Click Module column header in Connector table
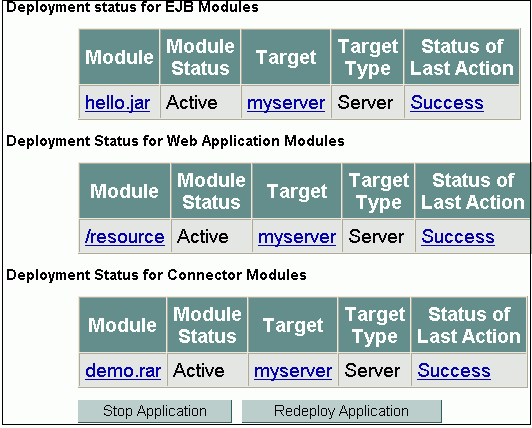 click(122, 325)
